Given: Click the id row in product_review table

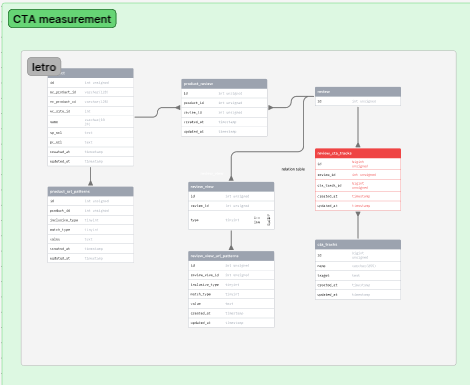Looking at the screenshot, I should click(x=224, y=93).
